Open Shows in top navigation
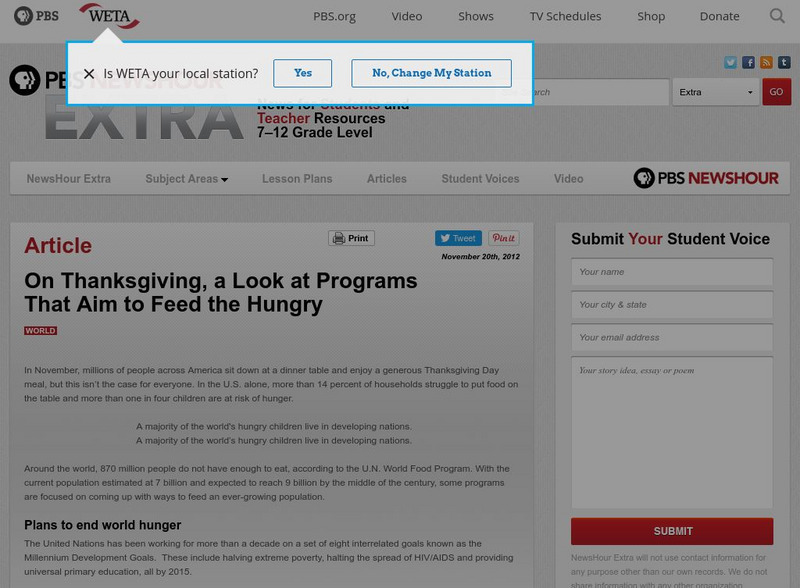This screenshot has width=800, height=588. pos(476,16)
